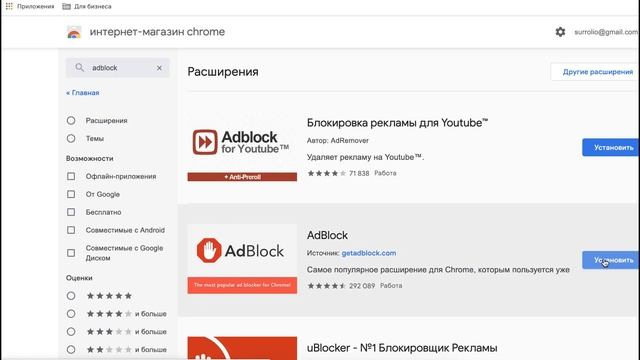Click the Автор: AdRemover text

click(338, 140)
